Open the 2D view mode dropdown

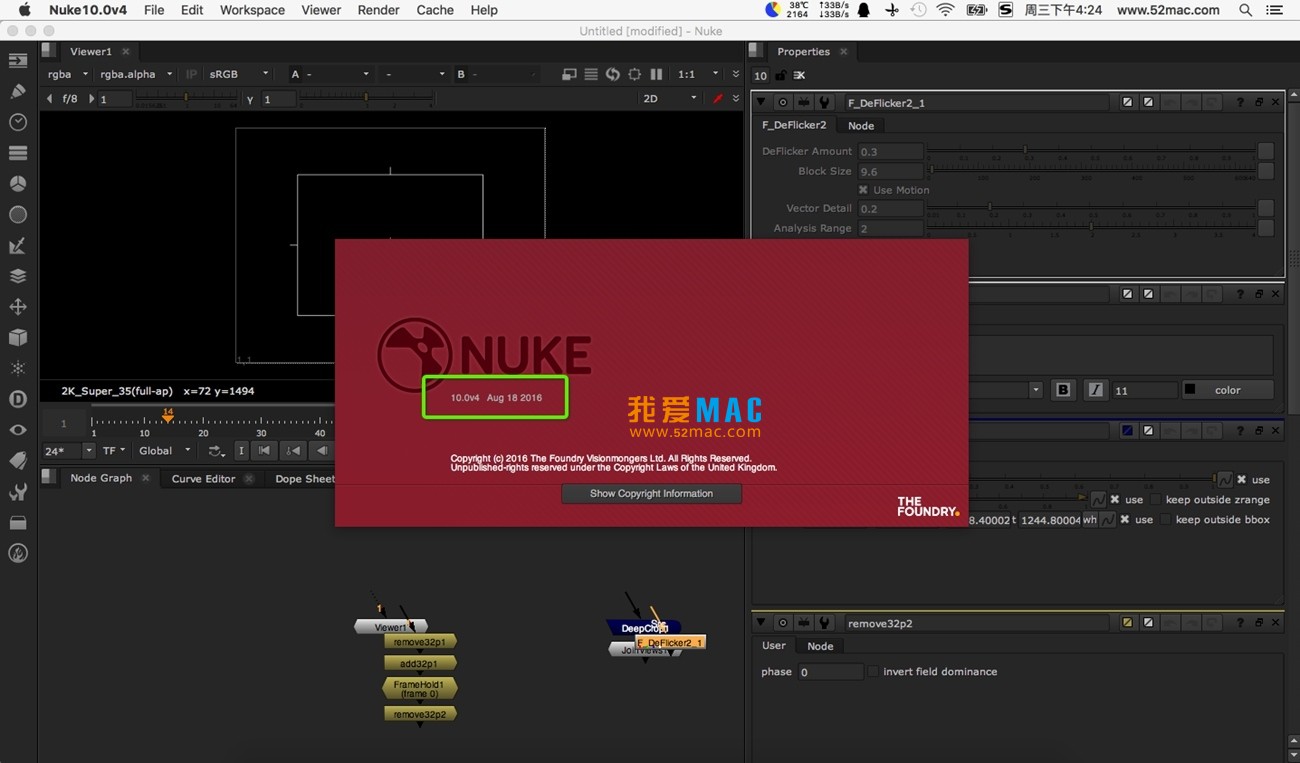(669, 99)
